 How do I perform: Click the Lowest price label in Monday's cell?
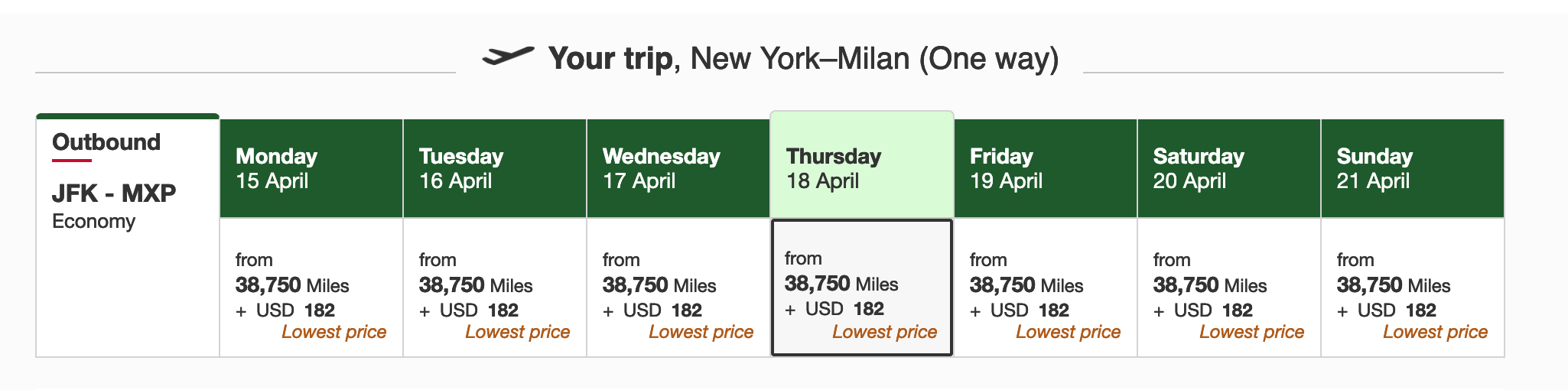(333, 332)
